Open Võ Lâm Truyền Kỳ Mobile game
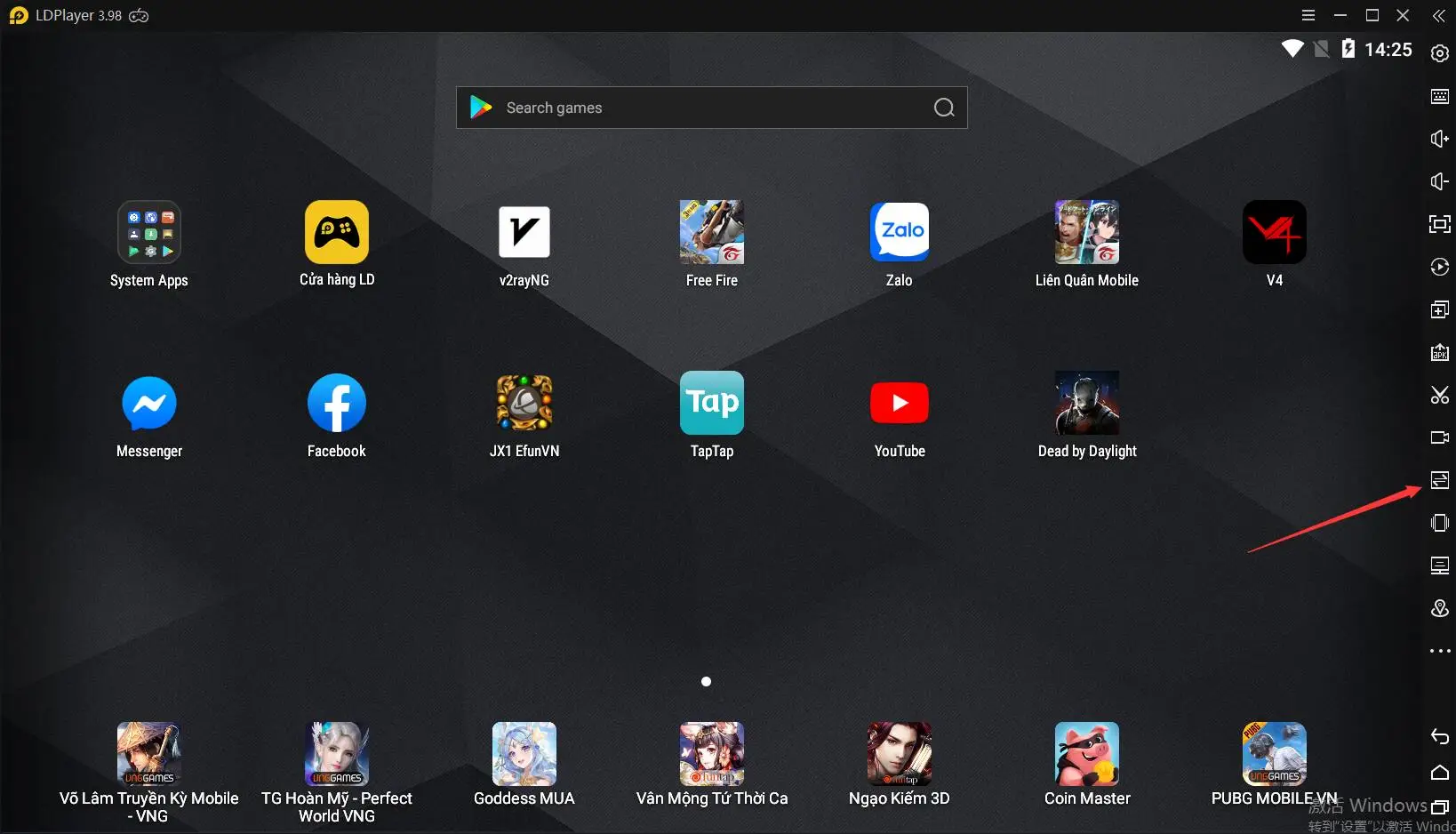1456x834 pixels. pyautogui.click(x=149, y=754)
